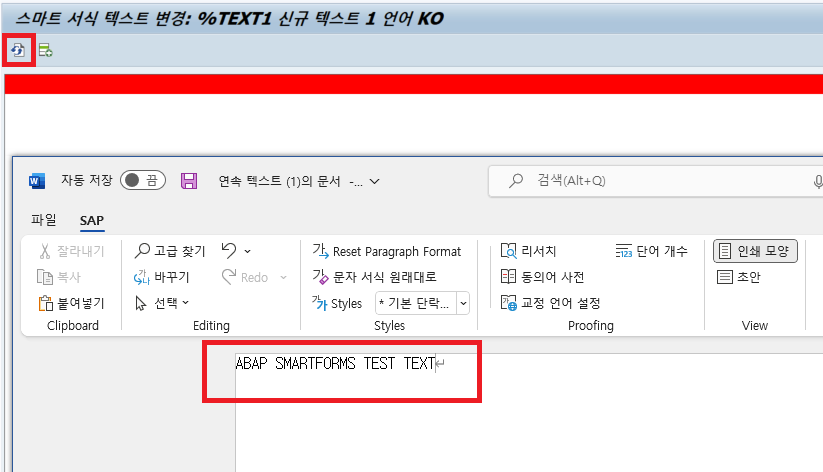Screen dimensions: 823x472
Task: Click the Word application logo icon
Action: (x=37, y=181)
